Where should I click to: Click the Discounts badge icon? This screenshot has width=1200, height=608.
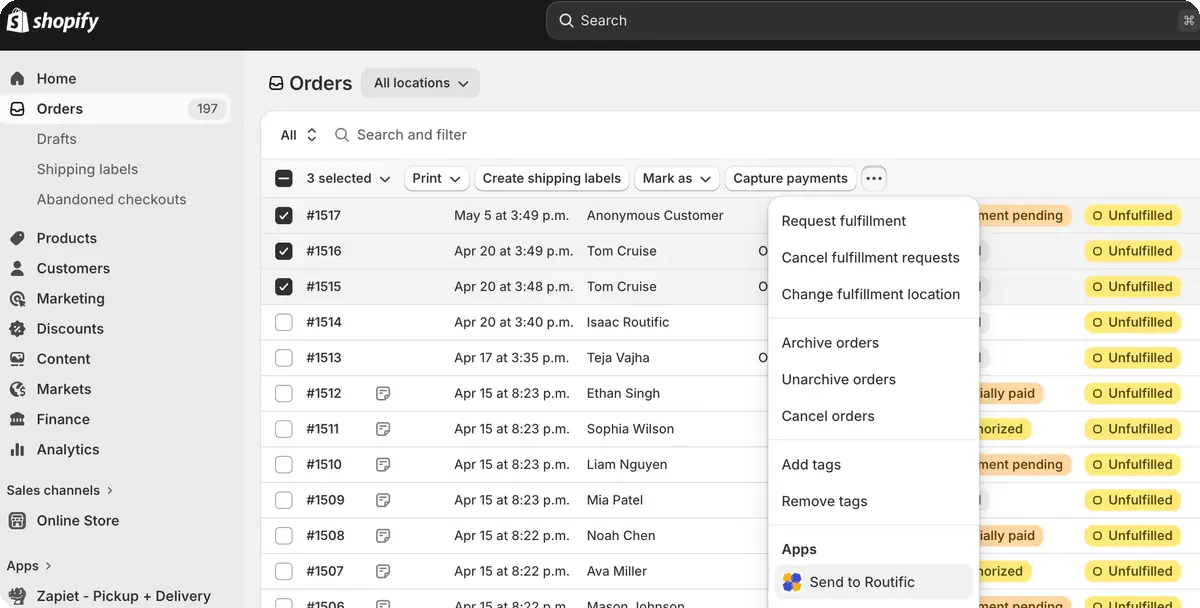click(17, 328)
